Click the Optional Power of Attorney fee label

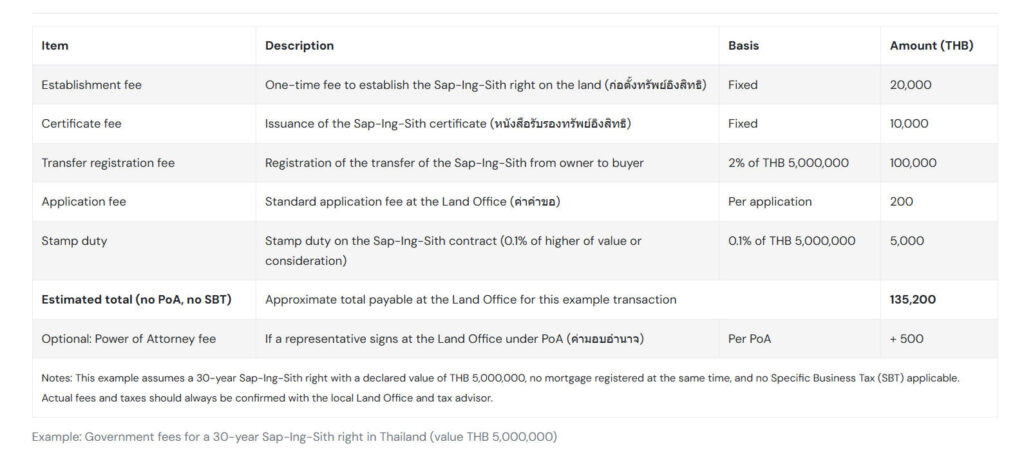tap(129, 339)
